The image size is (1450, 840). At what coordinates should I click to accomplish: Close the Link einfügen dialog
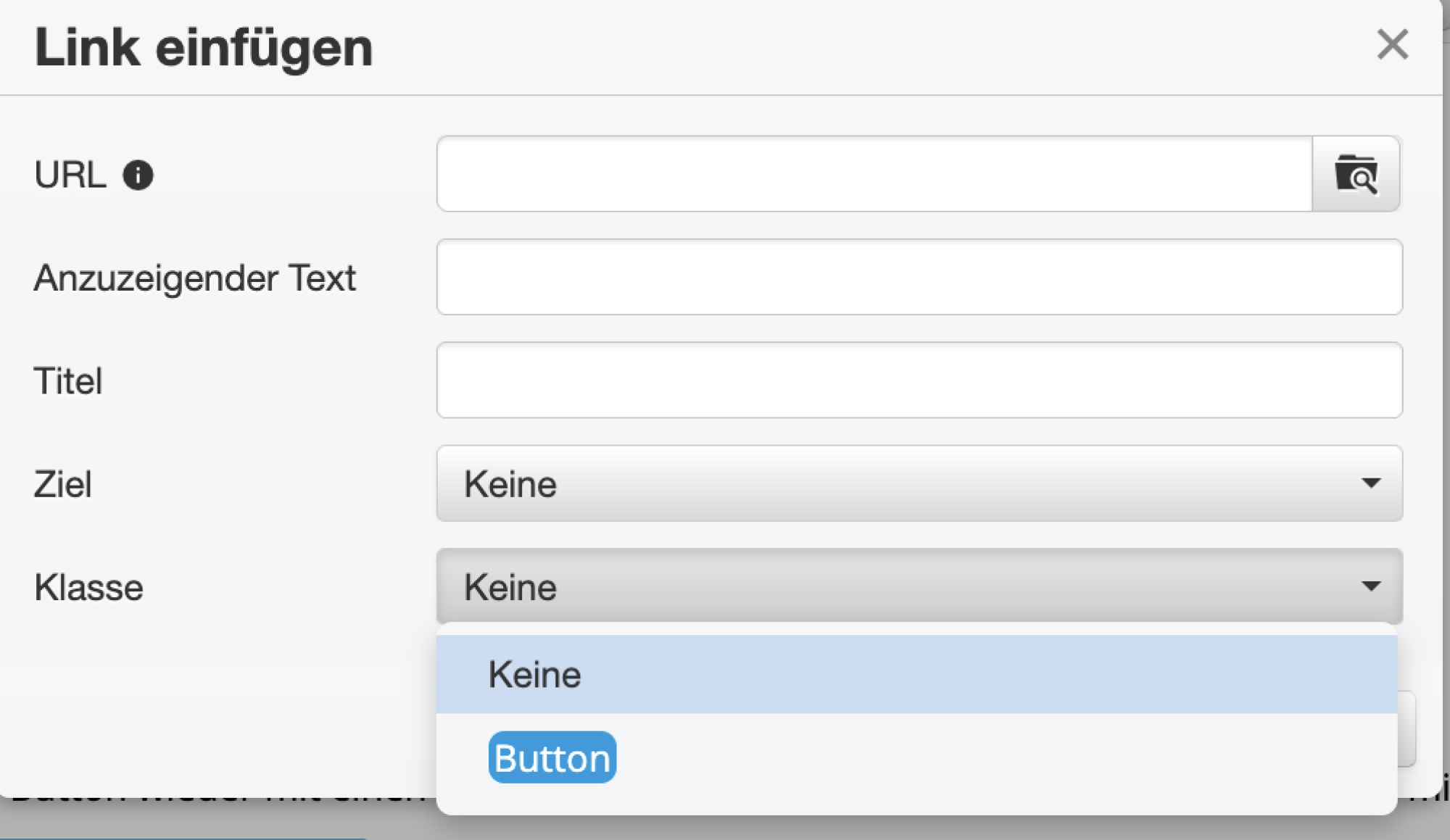pos(1393,46)
